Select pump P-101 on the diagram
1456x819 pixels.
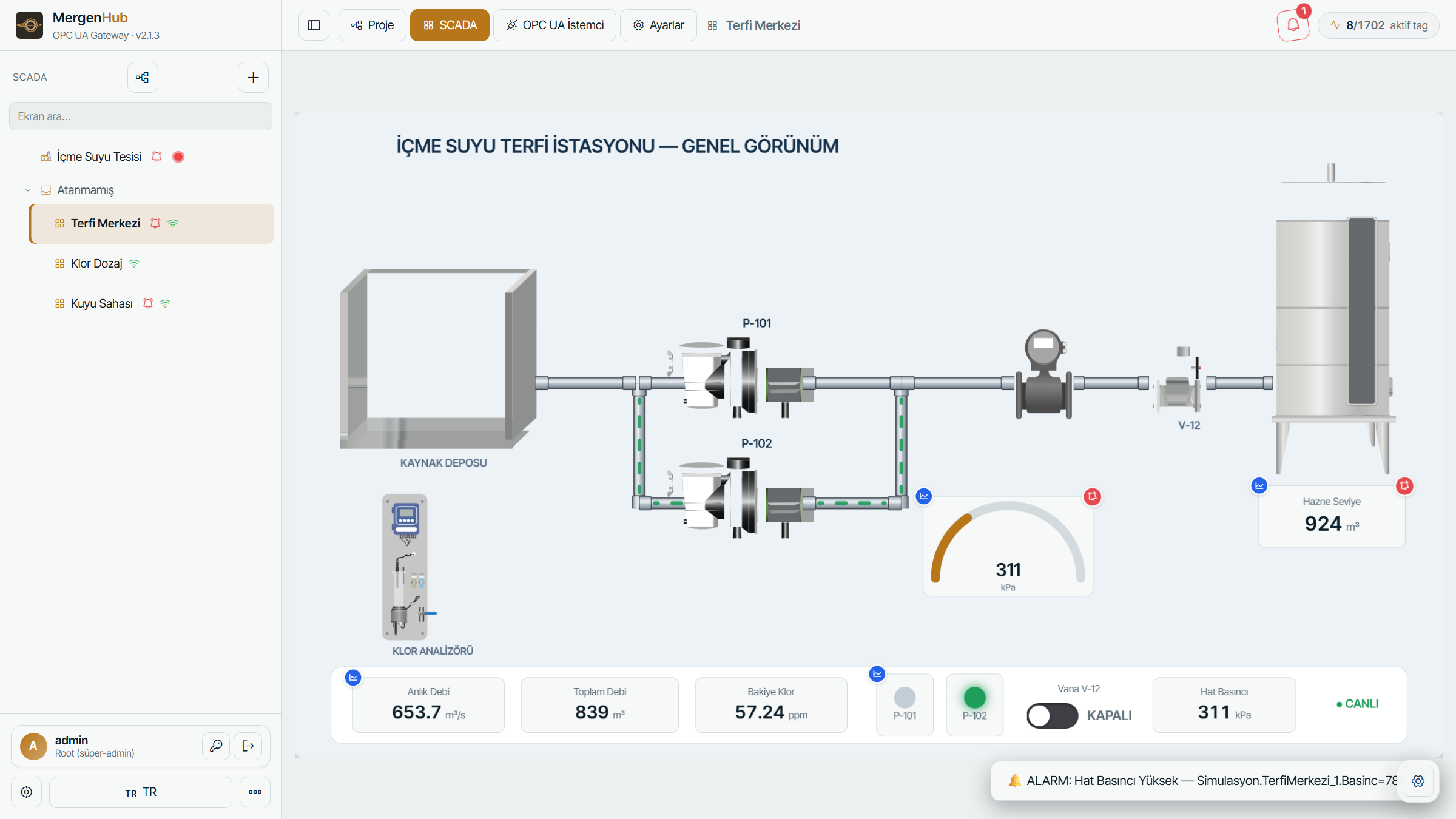coord(740,377)
